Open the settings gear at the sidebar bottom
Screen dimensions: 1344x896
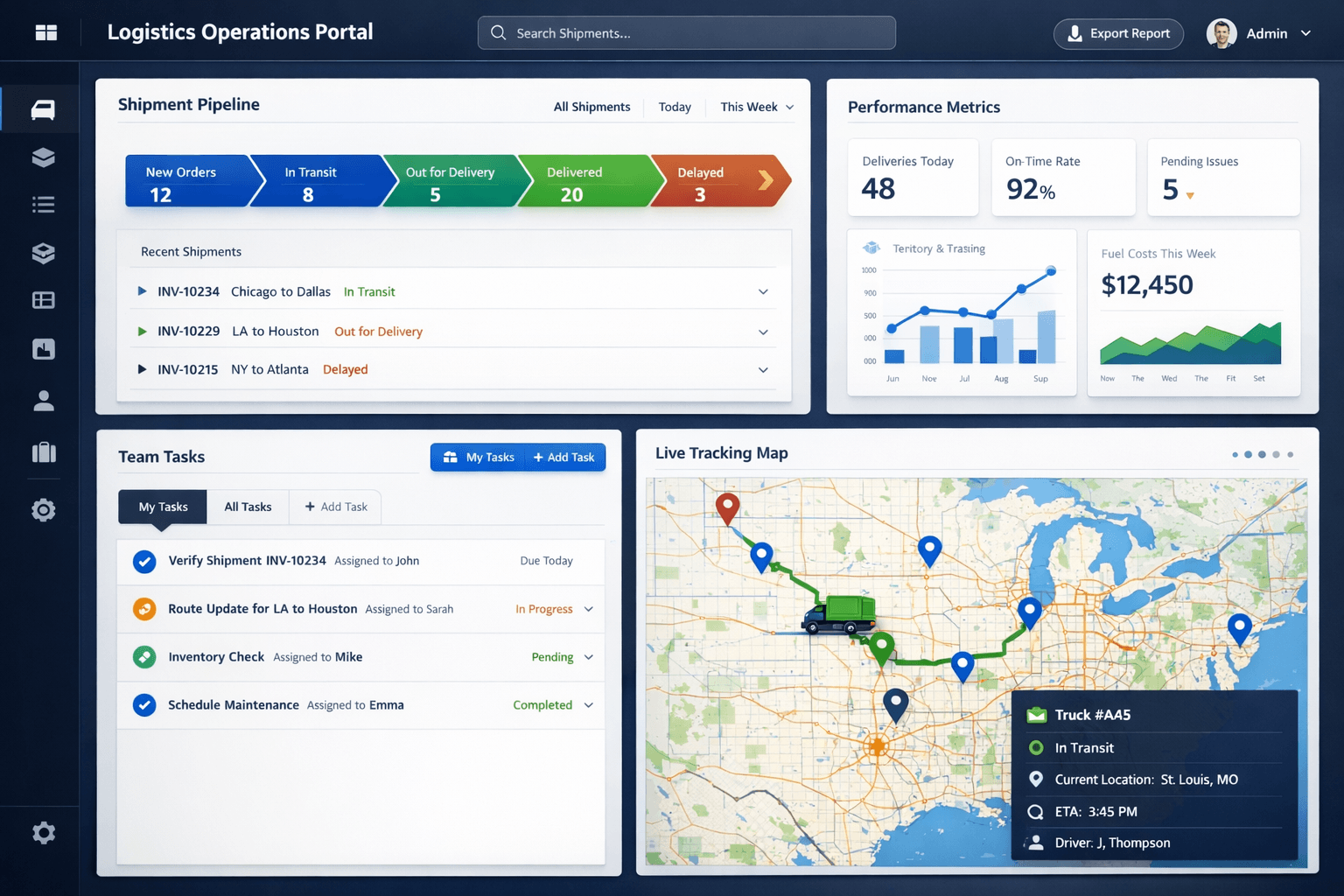pyautogui.click(x=43, y=832)
